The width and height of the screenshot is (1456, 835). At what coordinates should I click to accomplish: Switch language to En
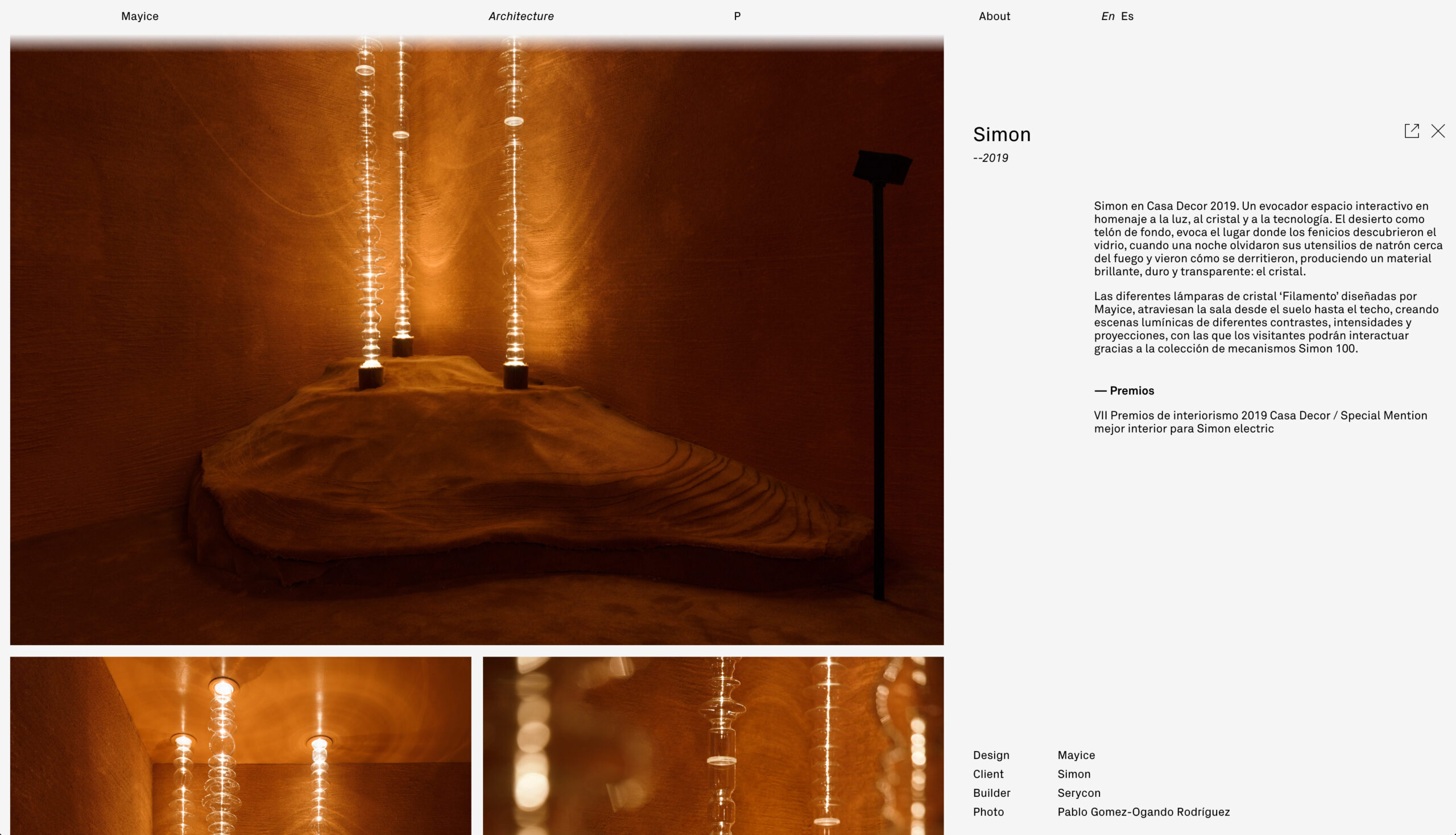(x=1107, y=16)
